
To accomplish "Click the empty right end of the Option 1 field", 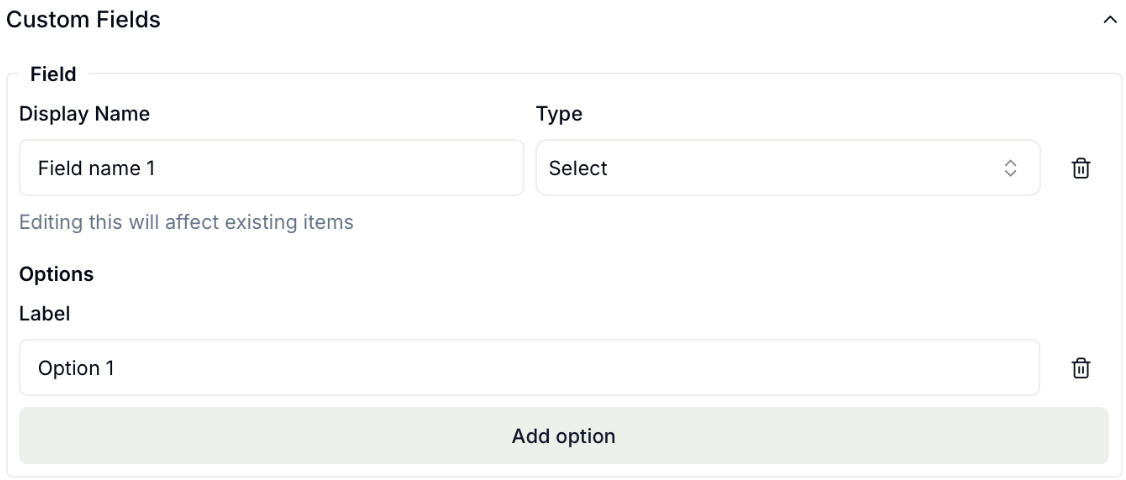I will [980, 368].
